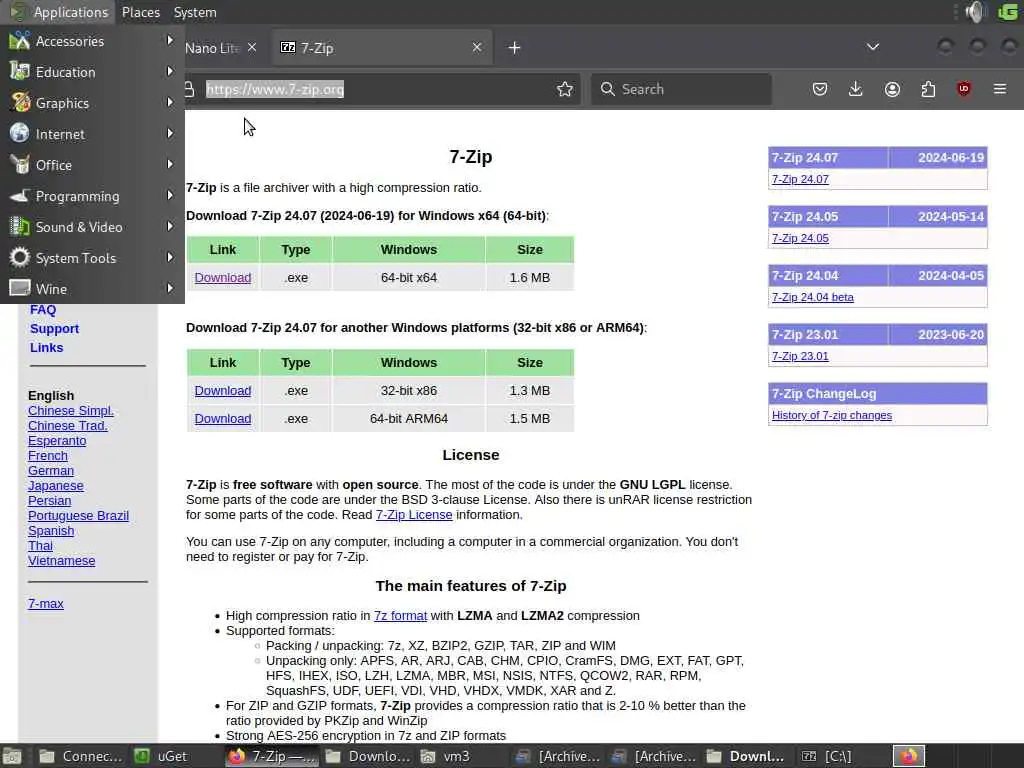
Task: Open the 7-max sidebar link
Action: (46, 604)
